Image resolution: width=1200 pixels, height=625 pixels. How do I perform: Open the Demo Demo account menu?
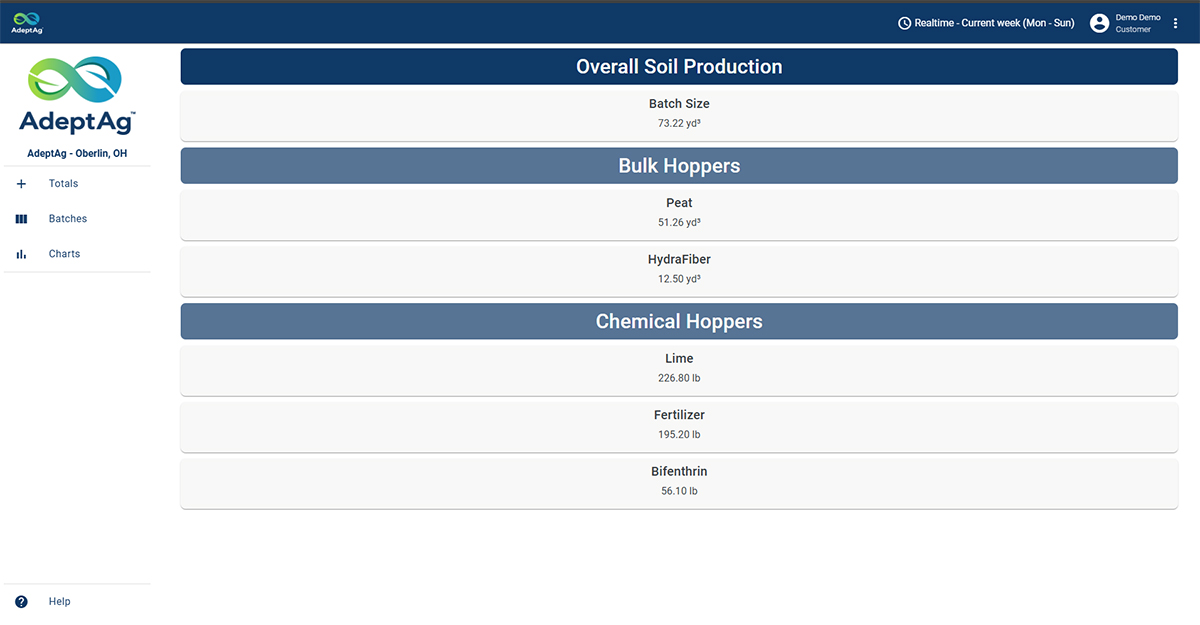[1137, 23]
